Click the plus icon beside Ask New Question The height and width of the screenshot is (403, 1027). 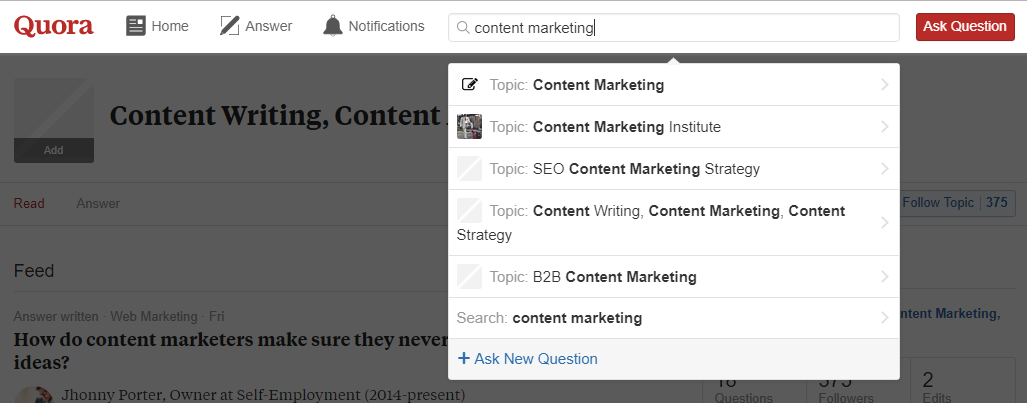(463, 359)
